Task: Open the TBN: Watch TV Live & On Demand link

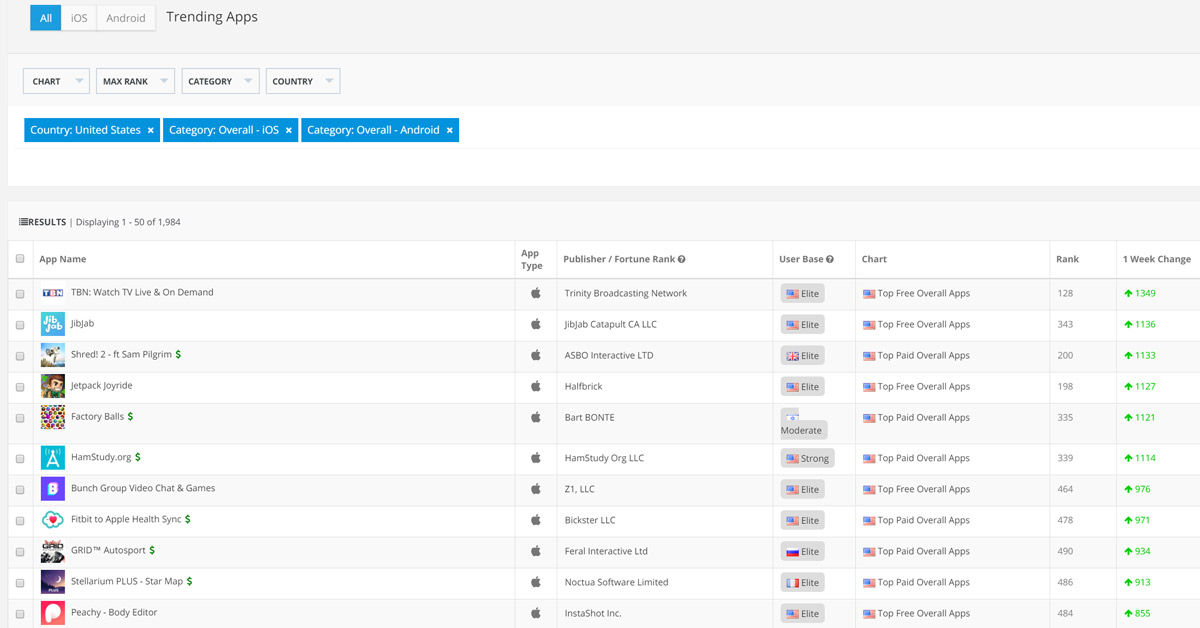Action: (x=142, y=293)
